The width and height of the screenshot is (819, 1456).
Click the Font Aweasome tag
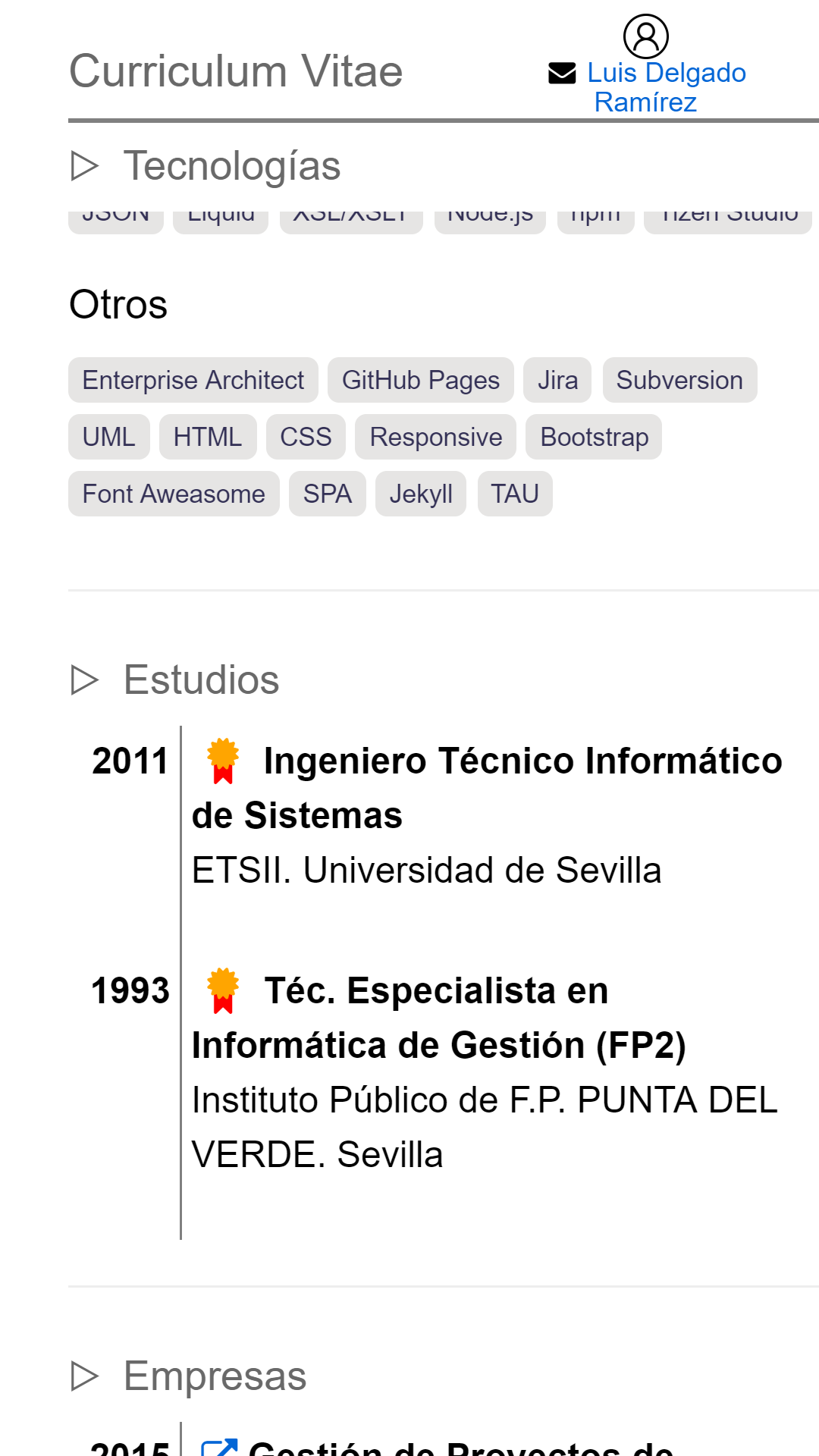[174, 494]
